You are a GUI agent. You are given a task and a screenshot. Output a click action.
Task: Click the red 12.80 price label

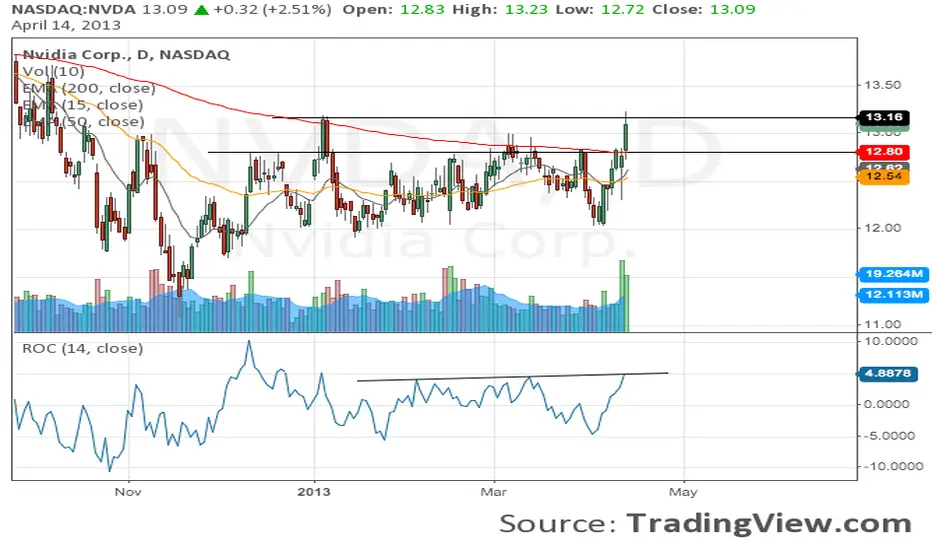(884, 152)
